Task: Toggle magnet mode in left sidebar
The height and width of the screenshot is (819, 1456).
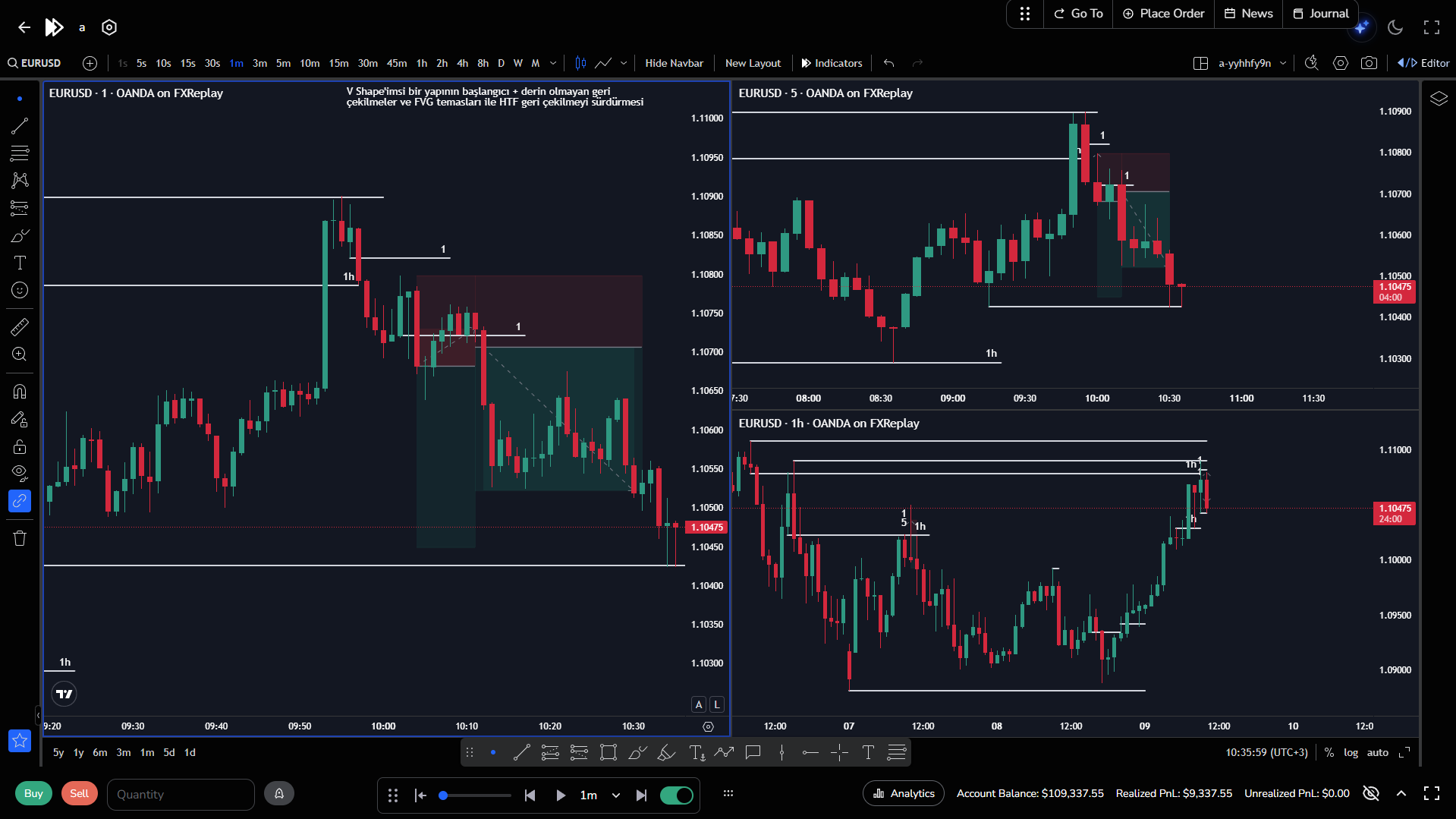Action: 20,392
